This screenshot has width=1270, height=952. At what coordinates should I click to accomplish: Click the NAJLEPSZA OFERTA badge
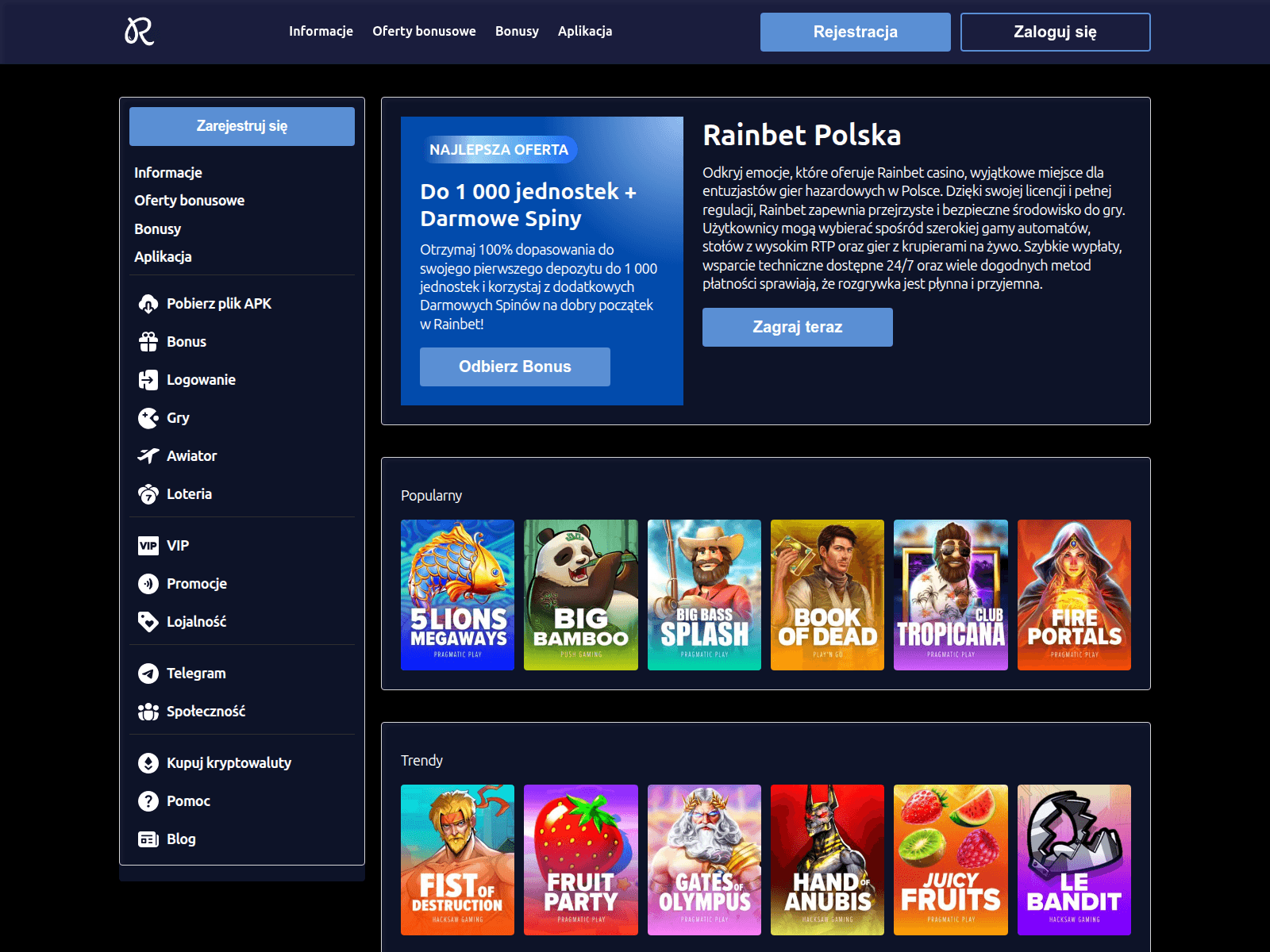[x=498, y=150]
